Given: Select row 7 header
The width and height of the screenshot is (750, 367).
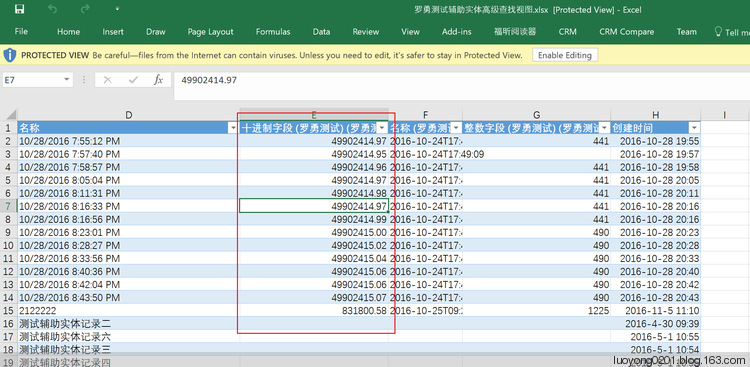Looking at the screenshot, I should tap(9, 206).
